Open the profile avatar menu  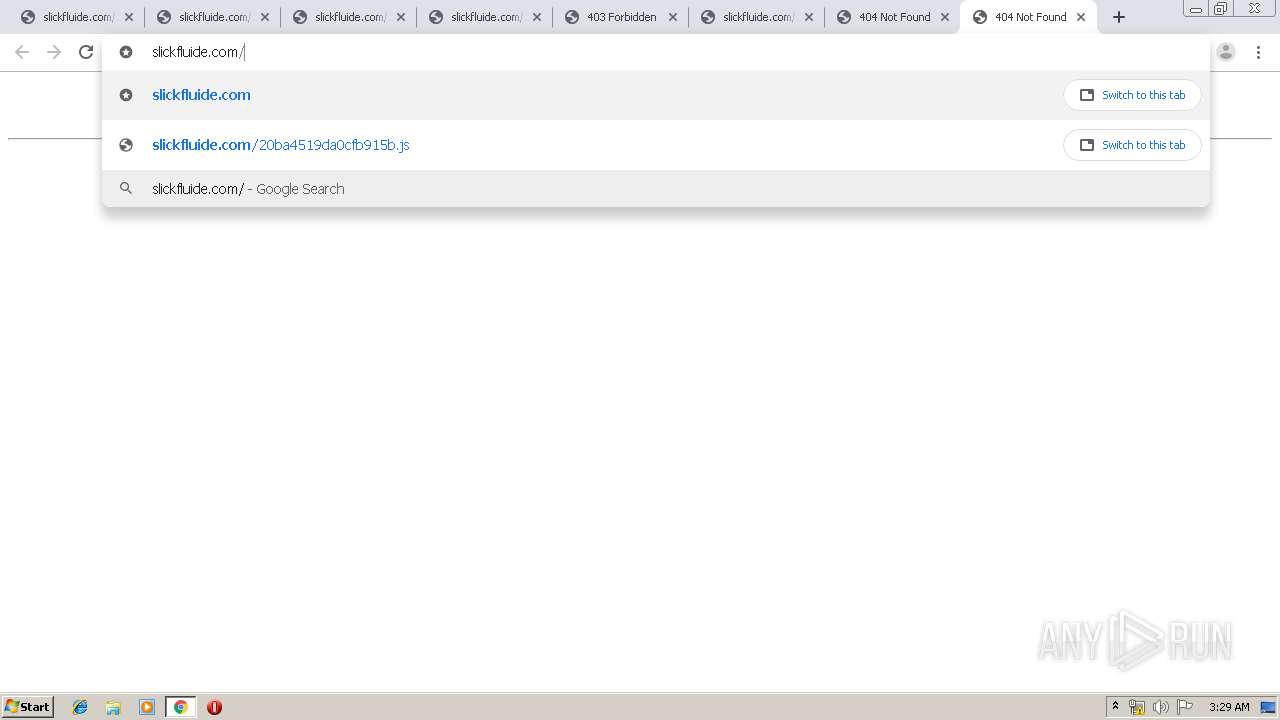pyautogui.click(x=1226, y=52)
